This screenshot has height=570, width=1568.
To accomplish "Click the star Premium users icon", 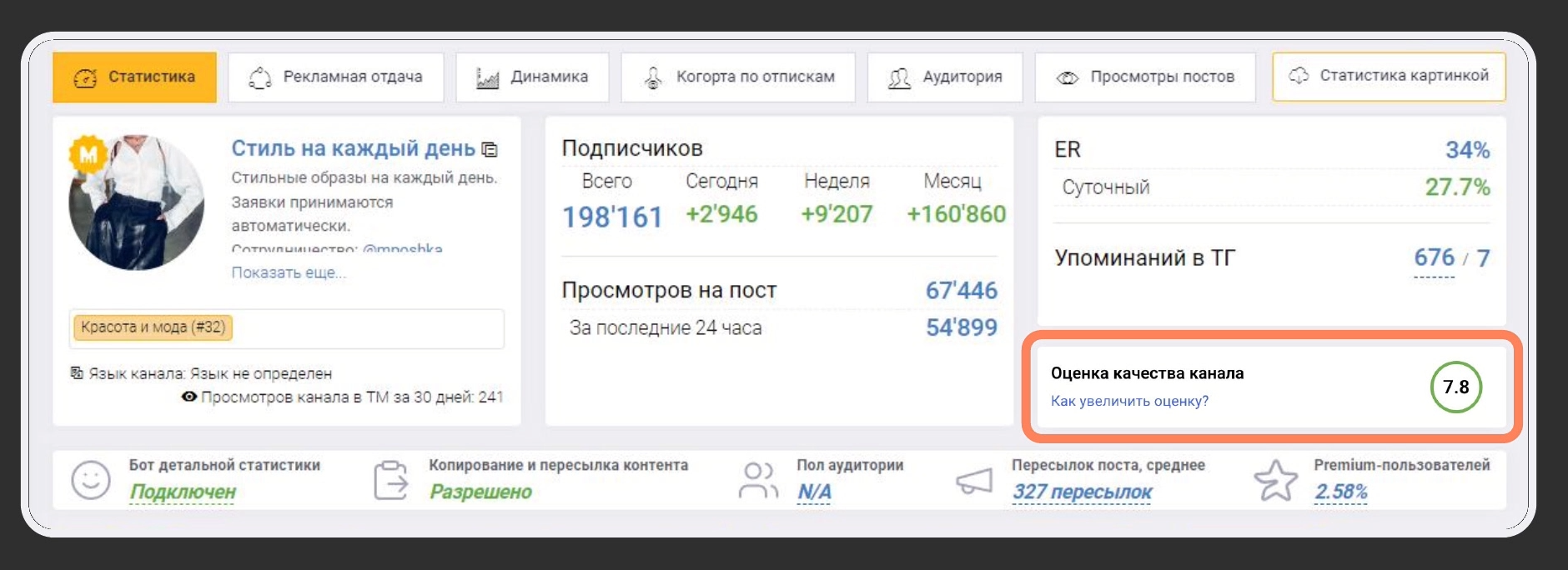I will pyautogui.click(x=1275, y=481).
